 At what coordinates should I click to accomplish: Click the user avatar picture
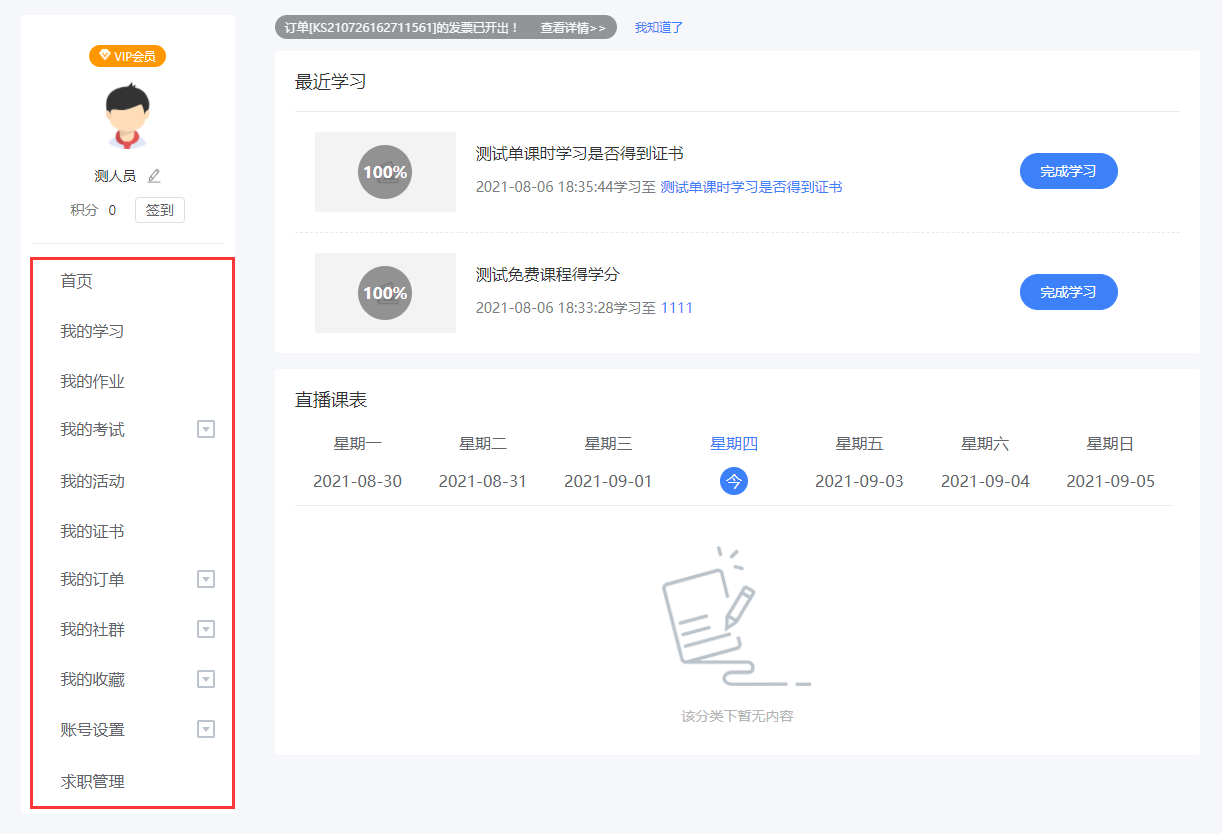[127, 115]
